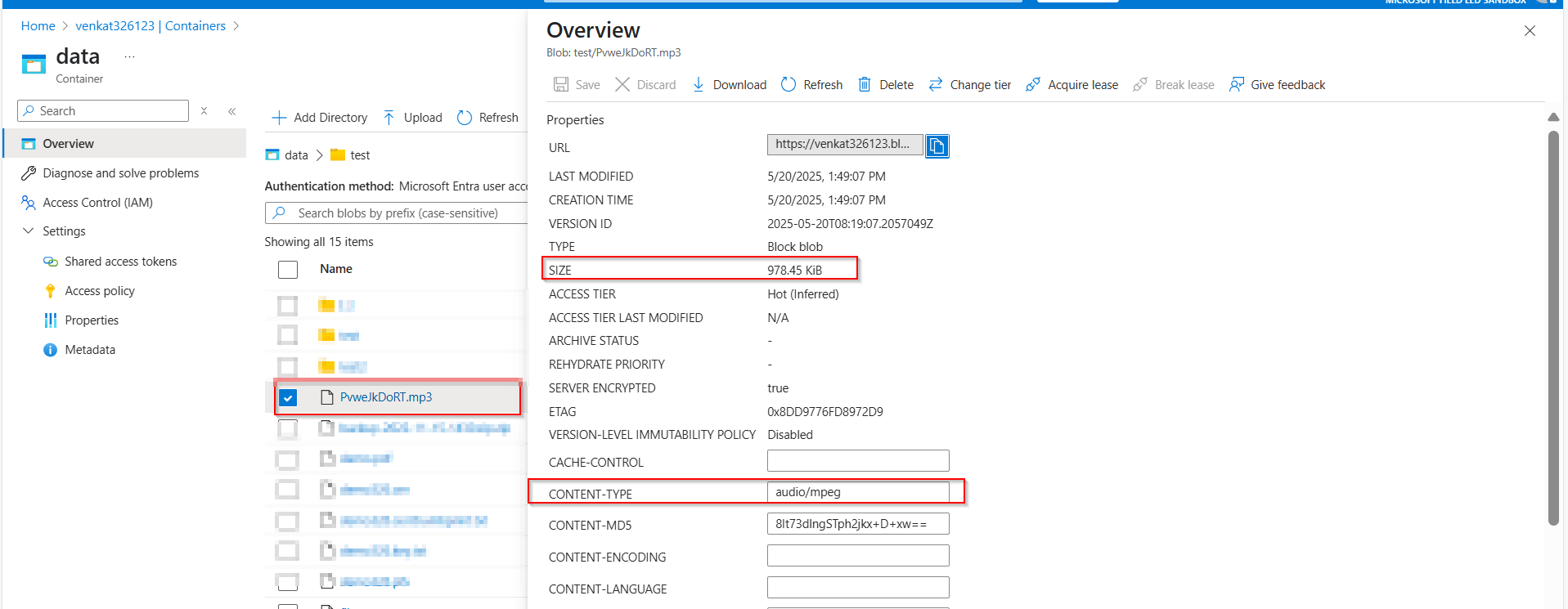This screenshot has width=1568, height=609.
Task: Open Overview in the sidebar menu
Action: [125, 144]
